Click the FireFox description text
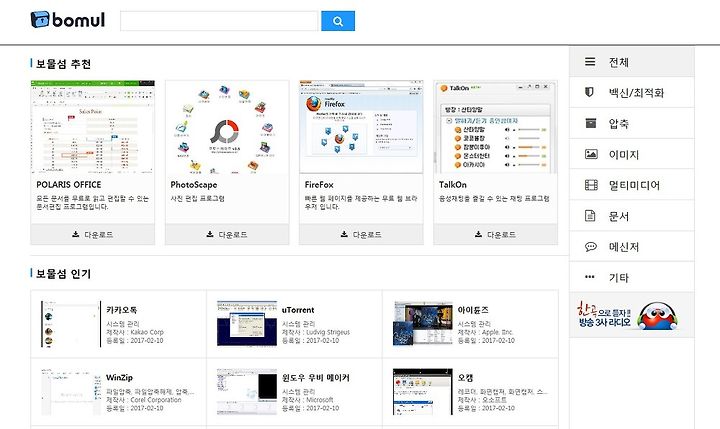Screen dimensions: 720x429 361,203
